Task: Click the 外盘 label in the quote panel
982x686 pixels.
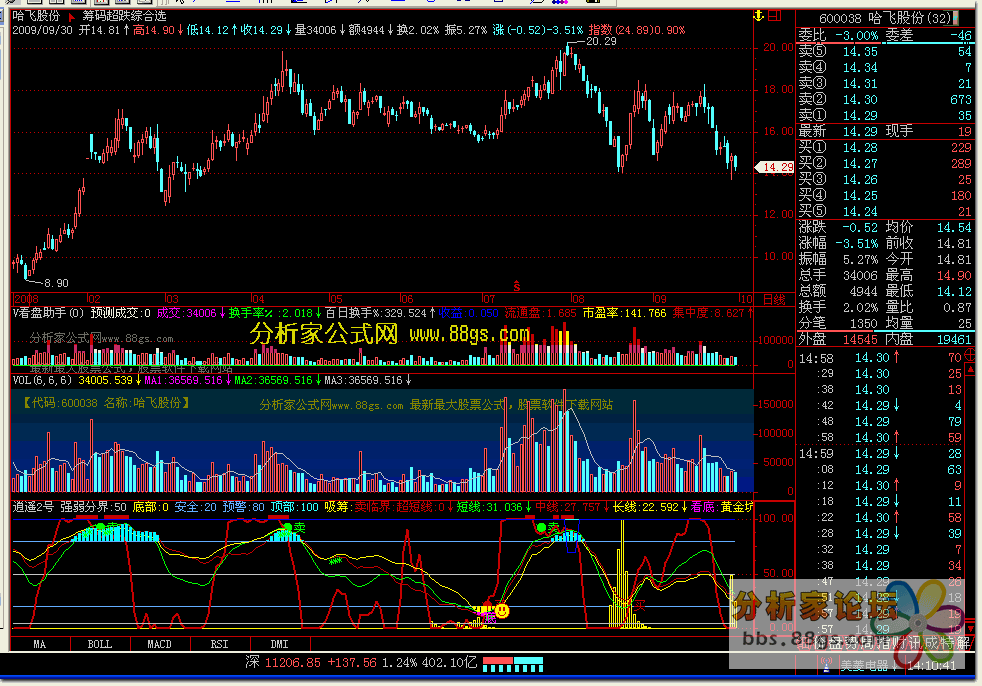Action: tap(813, 340)
